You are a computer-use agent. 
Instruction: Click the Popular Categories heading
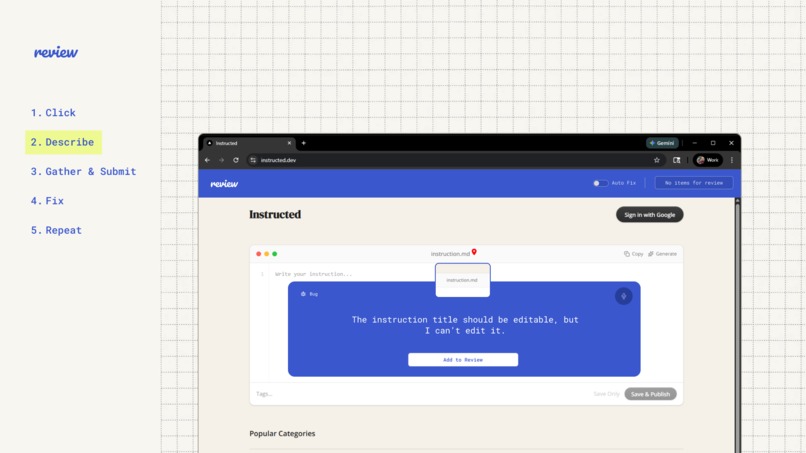tap(282, 433)
